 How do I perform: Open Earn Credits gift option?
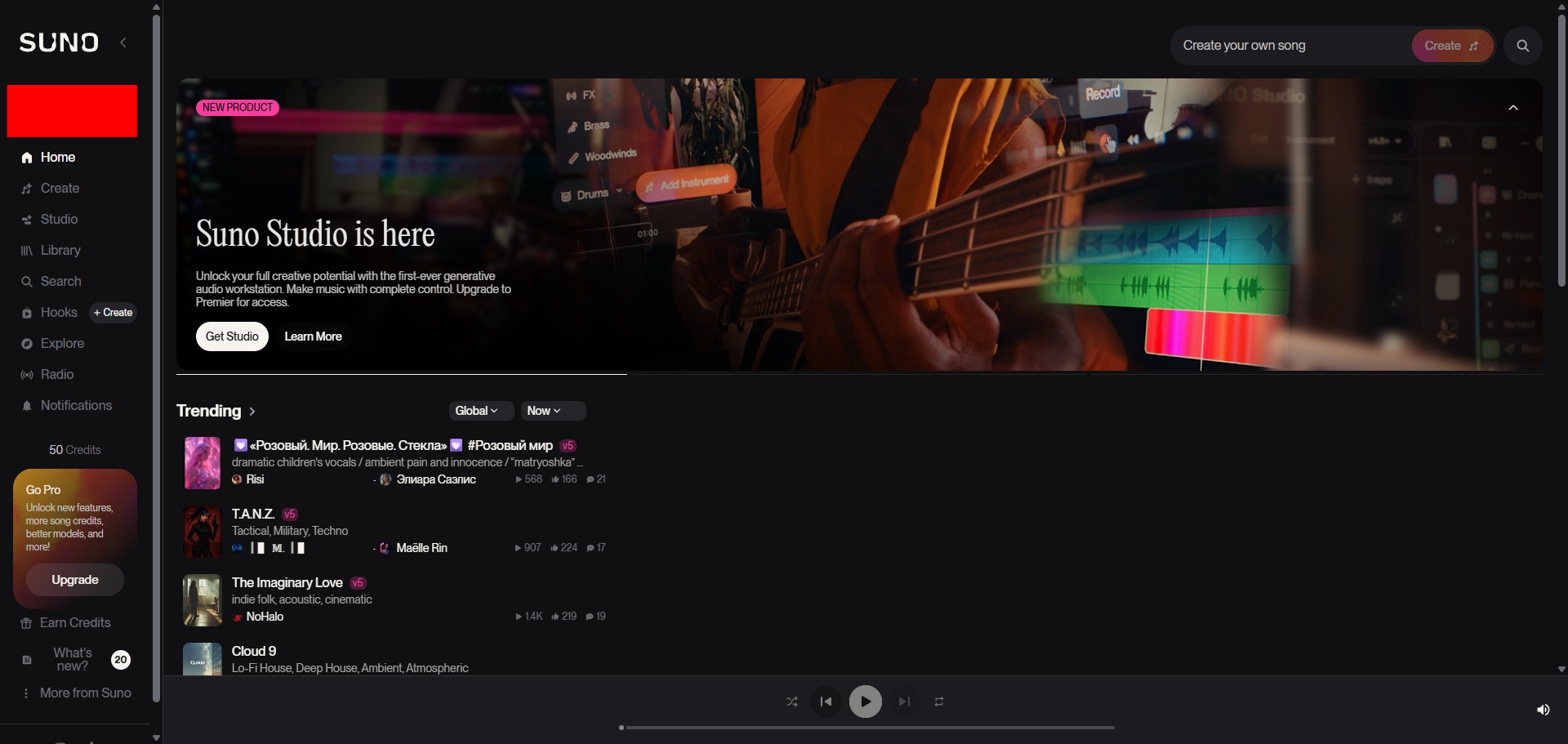[x=74, y=622]
